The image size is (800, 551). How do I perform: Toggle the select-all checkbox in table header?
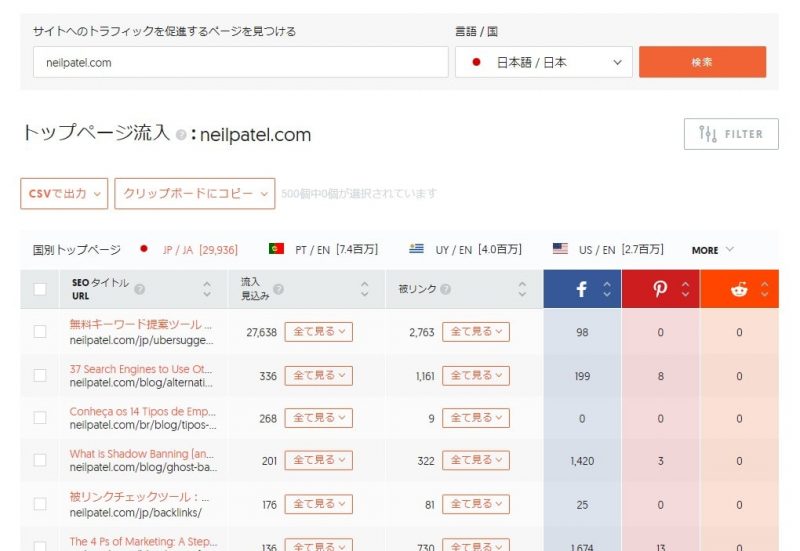40,289
